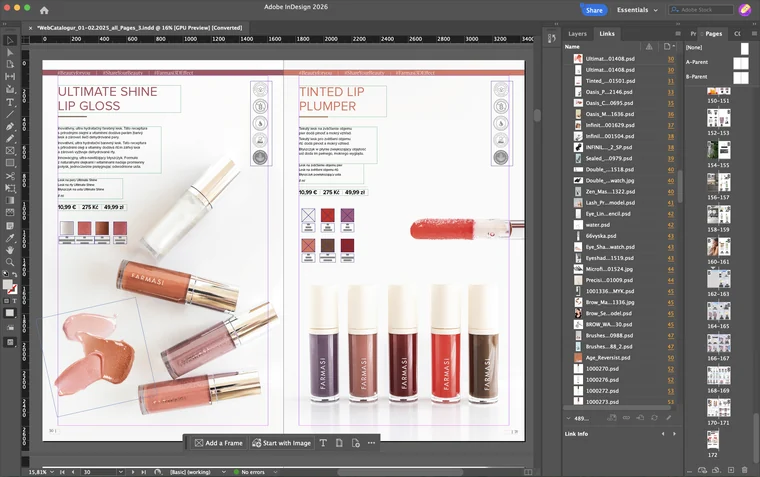This screenshot has height=477, width=760.
Task: Click the text frame icon in contextual bar
Action: [323, 443]
